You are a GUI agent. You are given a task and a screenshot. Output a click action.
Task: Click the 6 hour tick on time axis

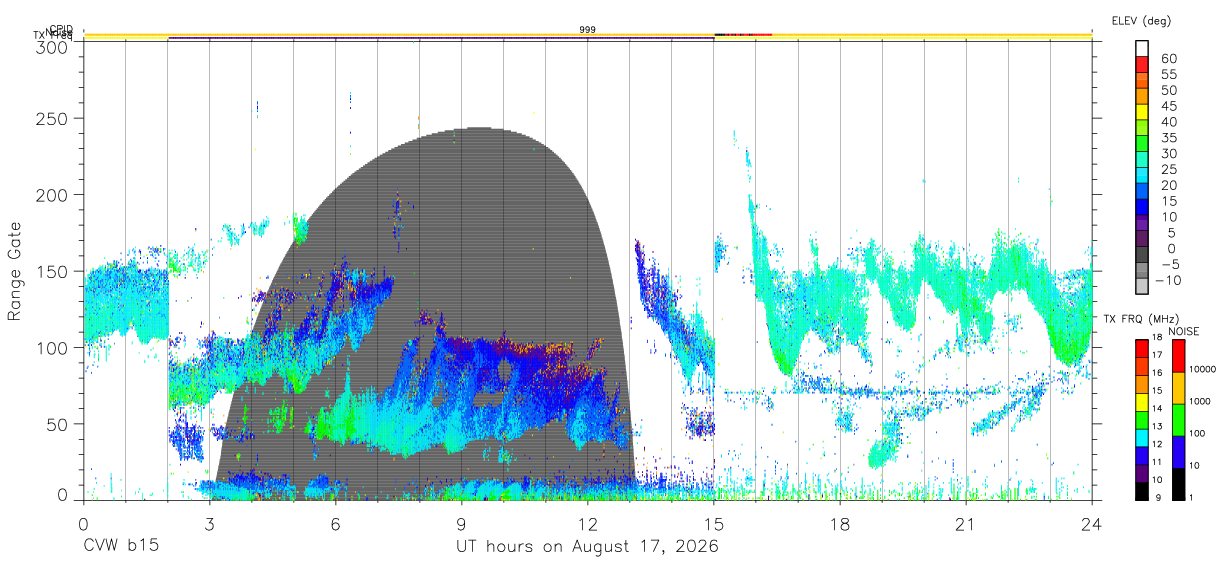pos(336,524)
